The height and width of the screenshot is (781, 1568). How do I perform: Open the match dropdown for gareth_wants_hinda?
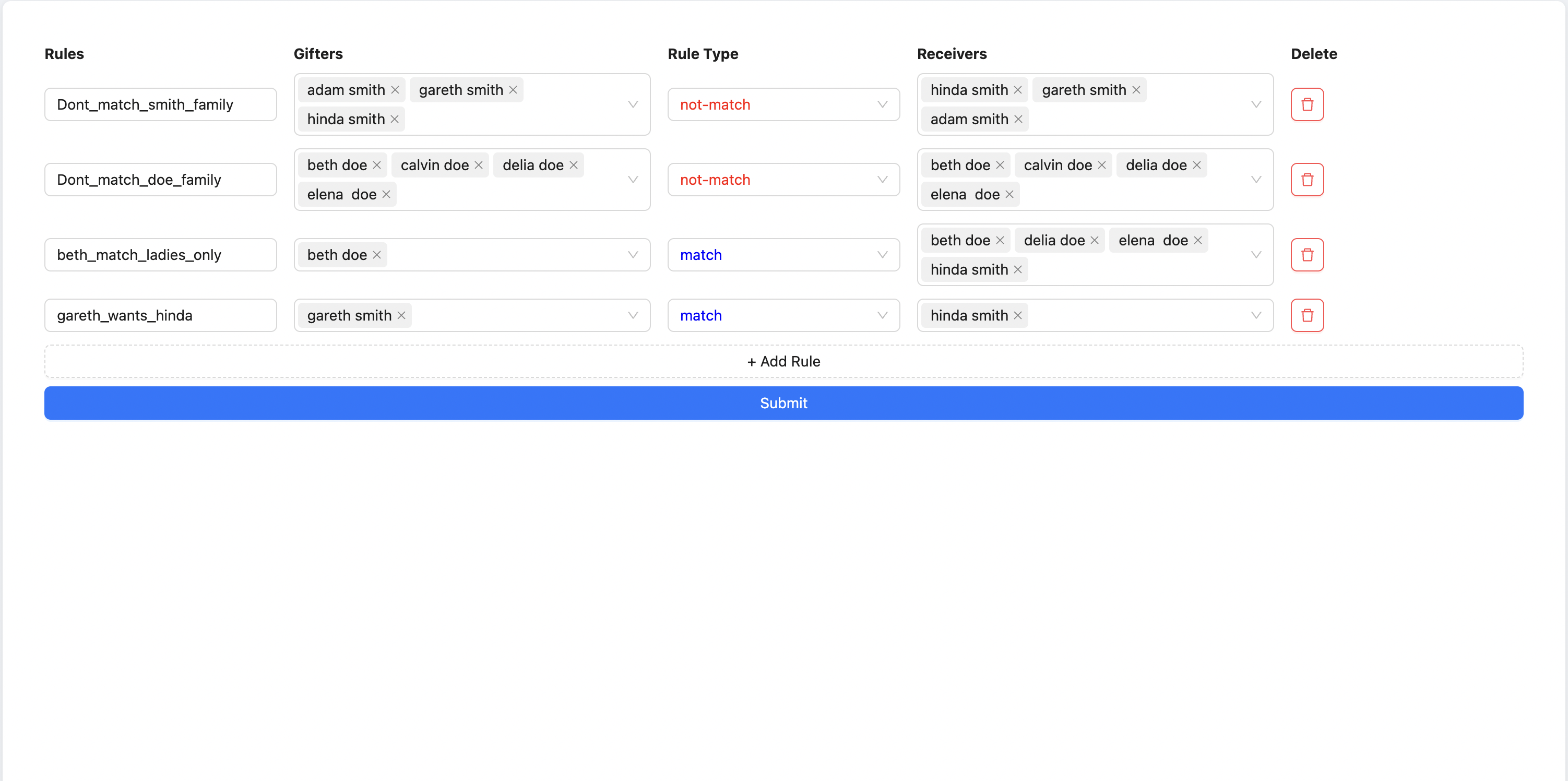[783, 315]
